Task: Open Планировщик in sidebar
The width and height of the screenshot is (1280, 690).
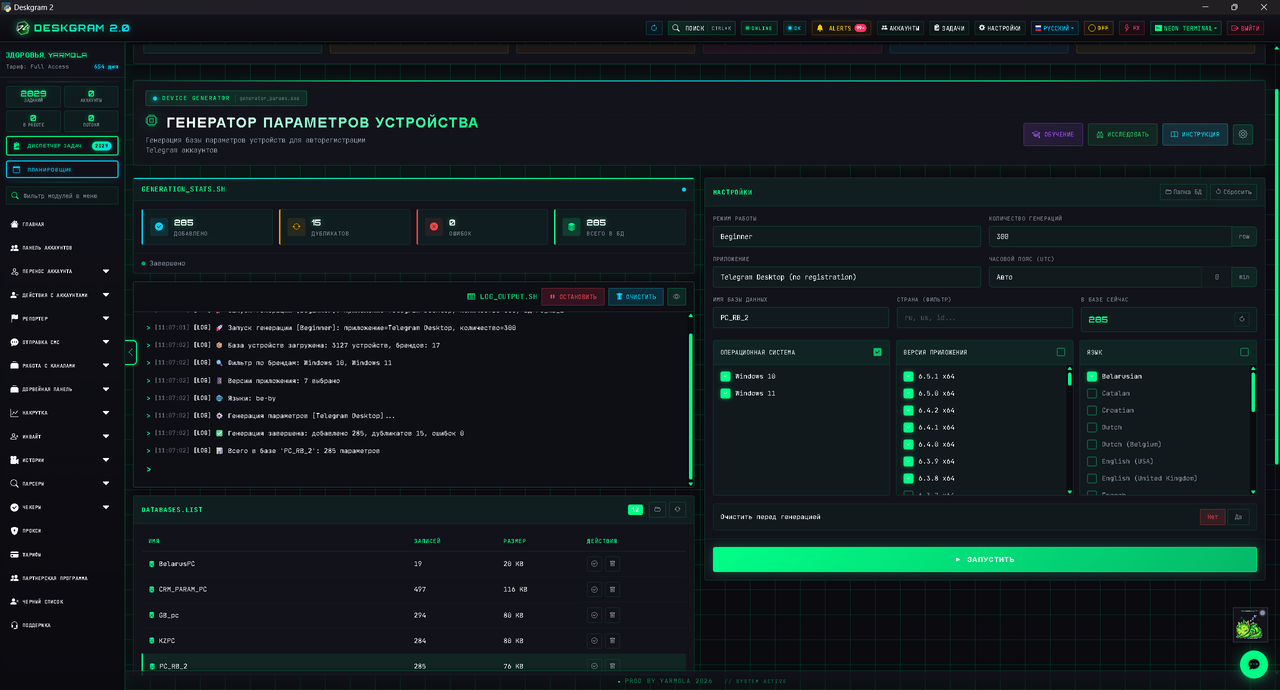Action: point(62,169)
